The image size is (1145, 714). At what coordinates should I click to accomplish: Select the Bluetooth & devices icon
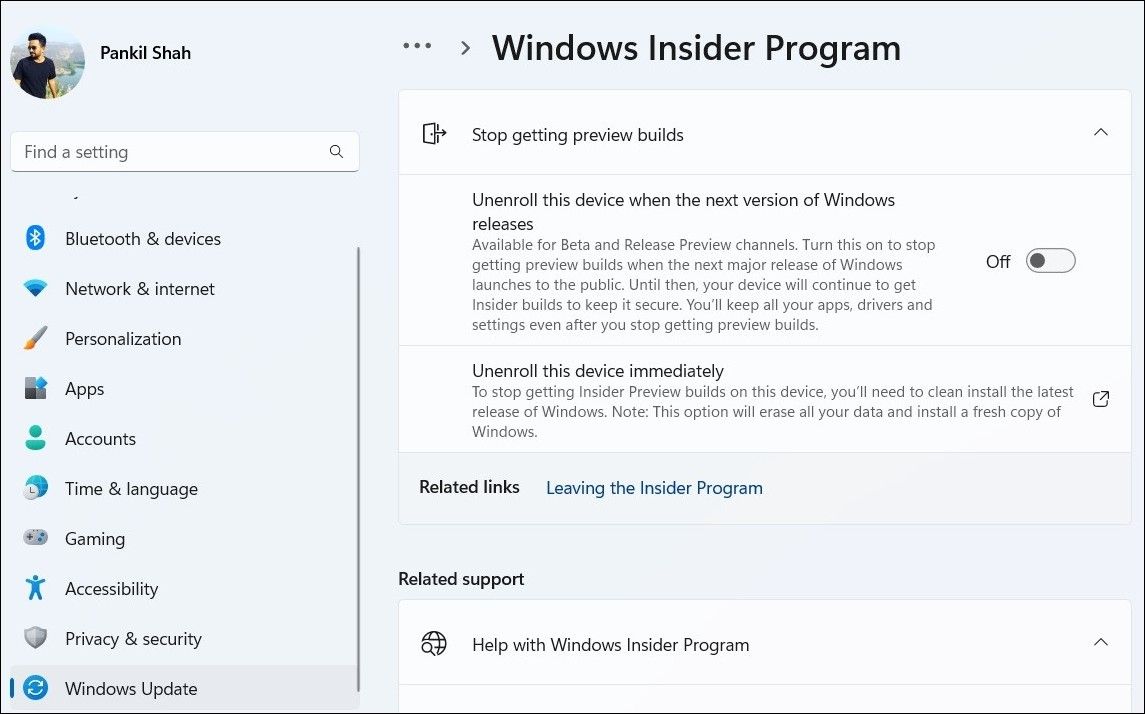pos(36,238)
